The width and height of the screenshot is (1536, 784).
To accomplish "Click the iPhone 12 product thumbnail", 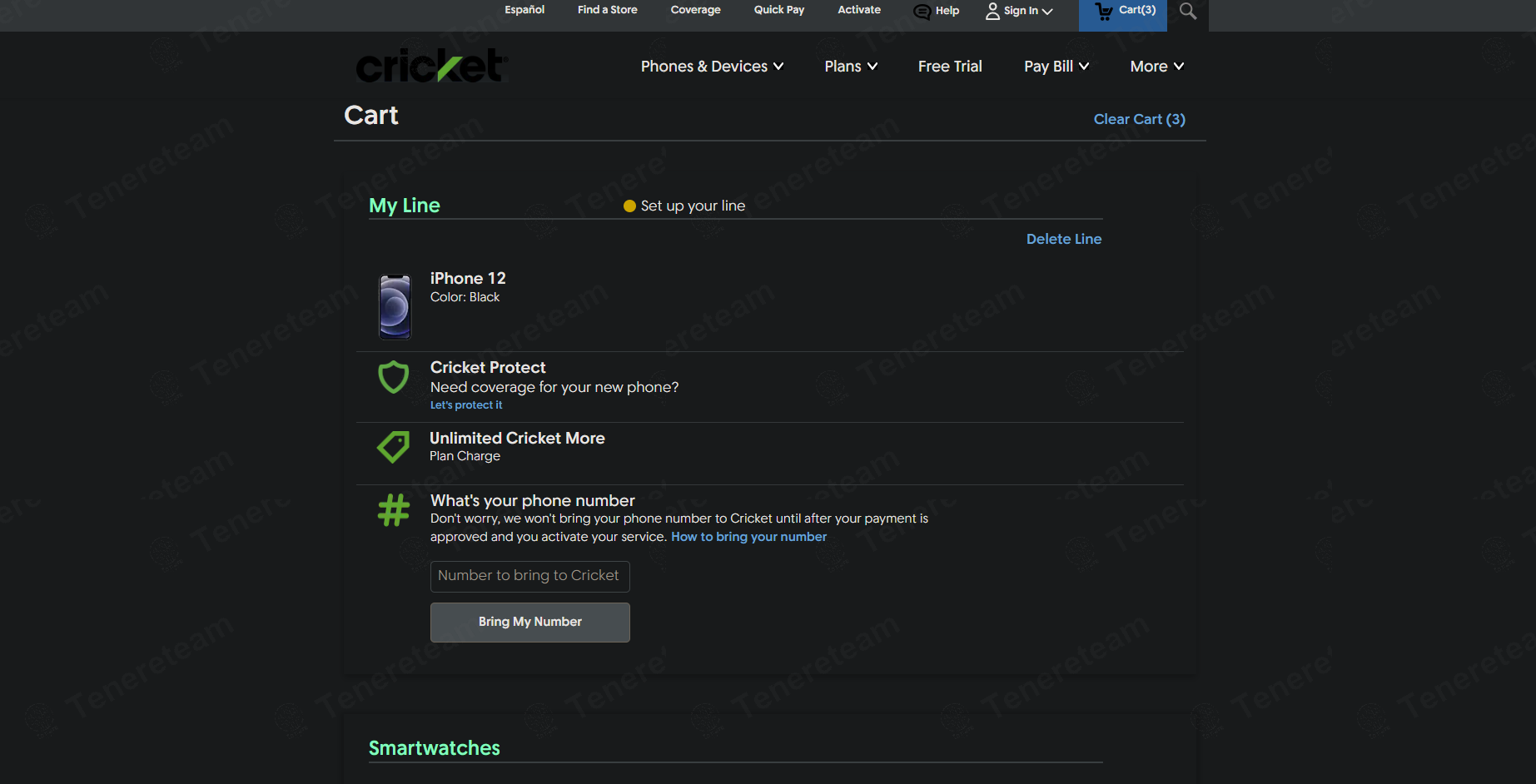I will pyautogui.click(x=395, y=307).
